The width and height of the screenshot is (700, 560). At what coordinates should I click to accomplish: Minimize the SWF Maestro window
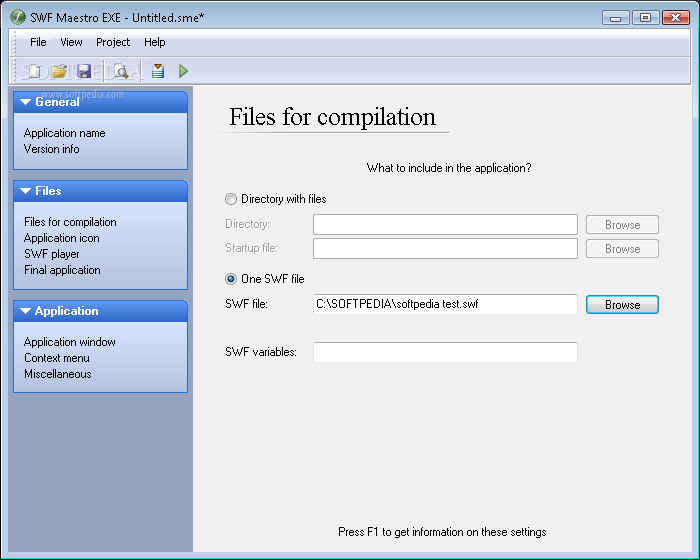615,18
